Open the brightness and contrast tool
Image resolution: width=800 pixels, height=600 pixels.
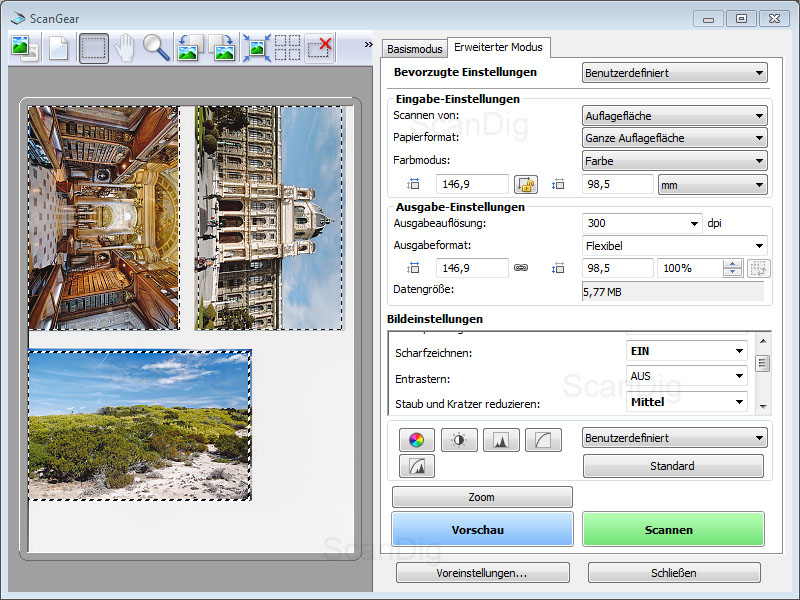coord(459,439)
